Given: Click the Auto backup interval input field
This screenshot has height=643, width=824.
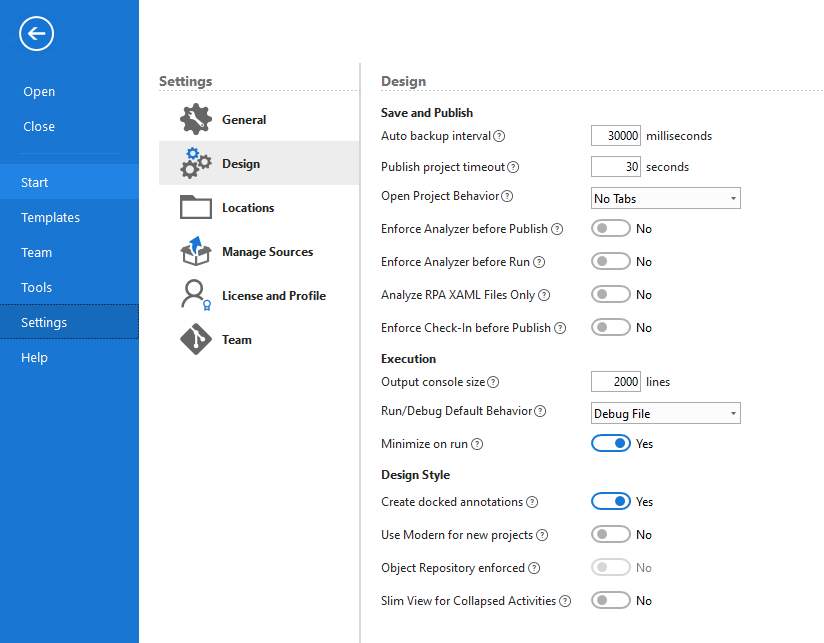Looking at the screenshot, I should tap(615, 136).
